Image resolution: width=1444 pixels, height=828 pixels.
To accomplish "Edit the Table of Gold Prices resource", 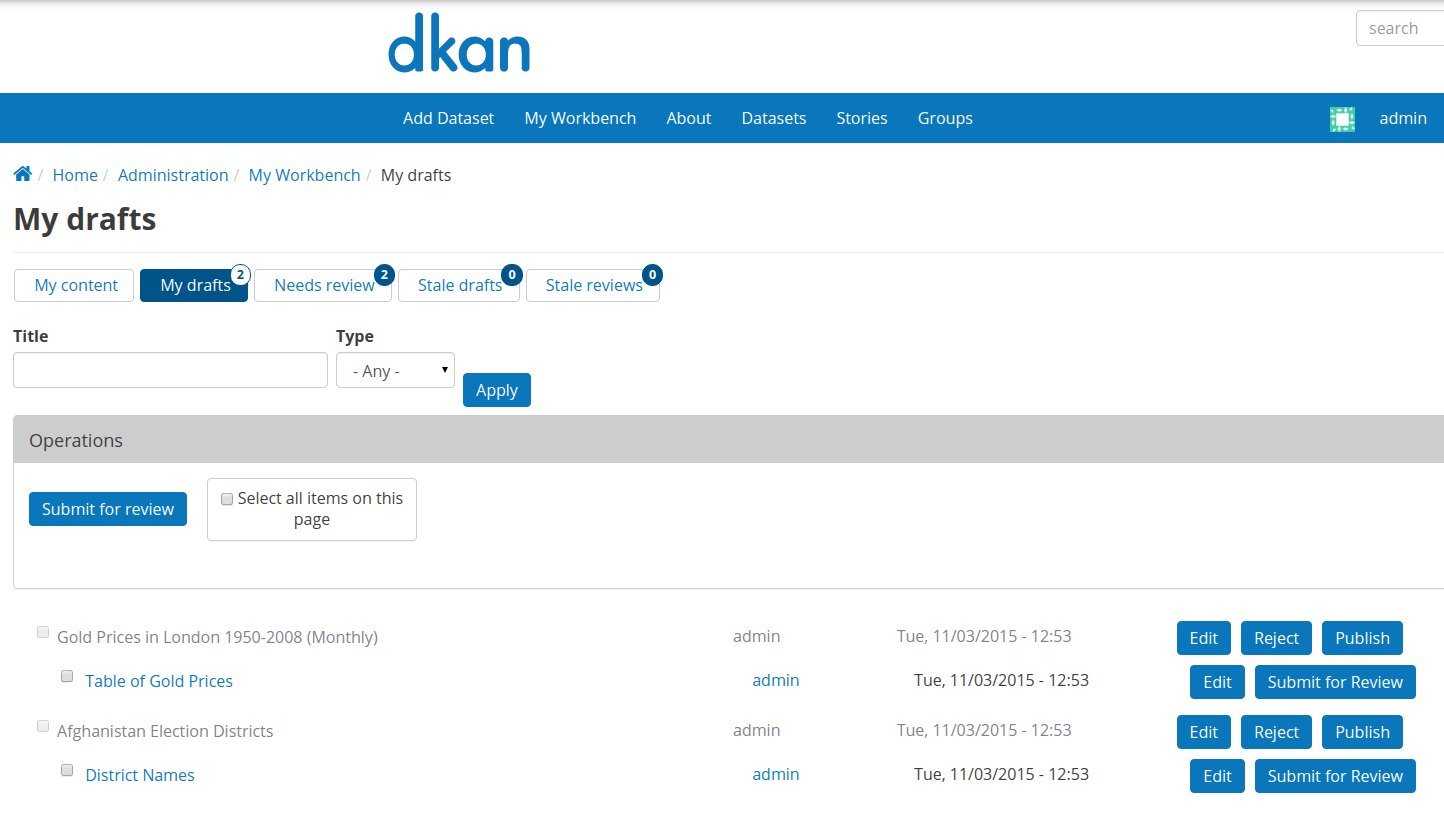I will pyautogui.click(x=1217, y=682).
